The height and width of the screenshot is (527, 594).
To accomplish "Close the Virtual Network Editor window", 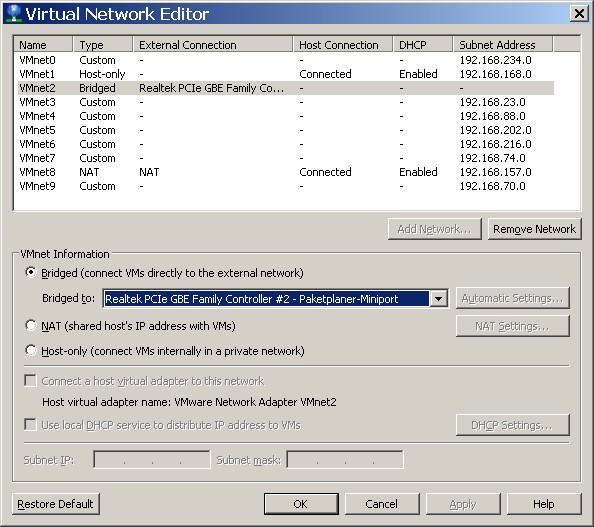I will 579,14.
